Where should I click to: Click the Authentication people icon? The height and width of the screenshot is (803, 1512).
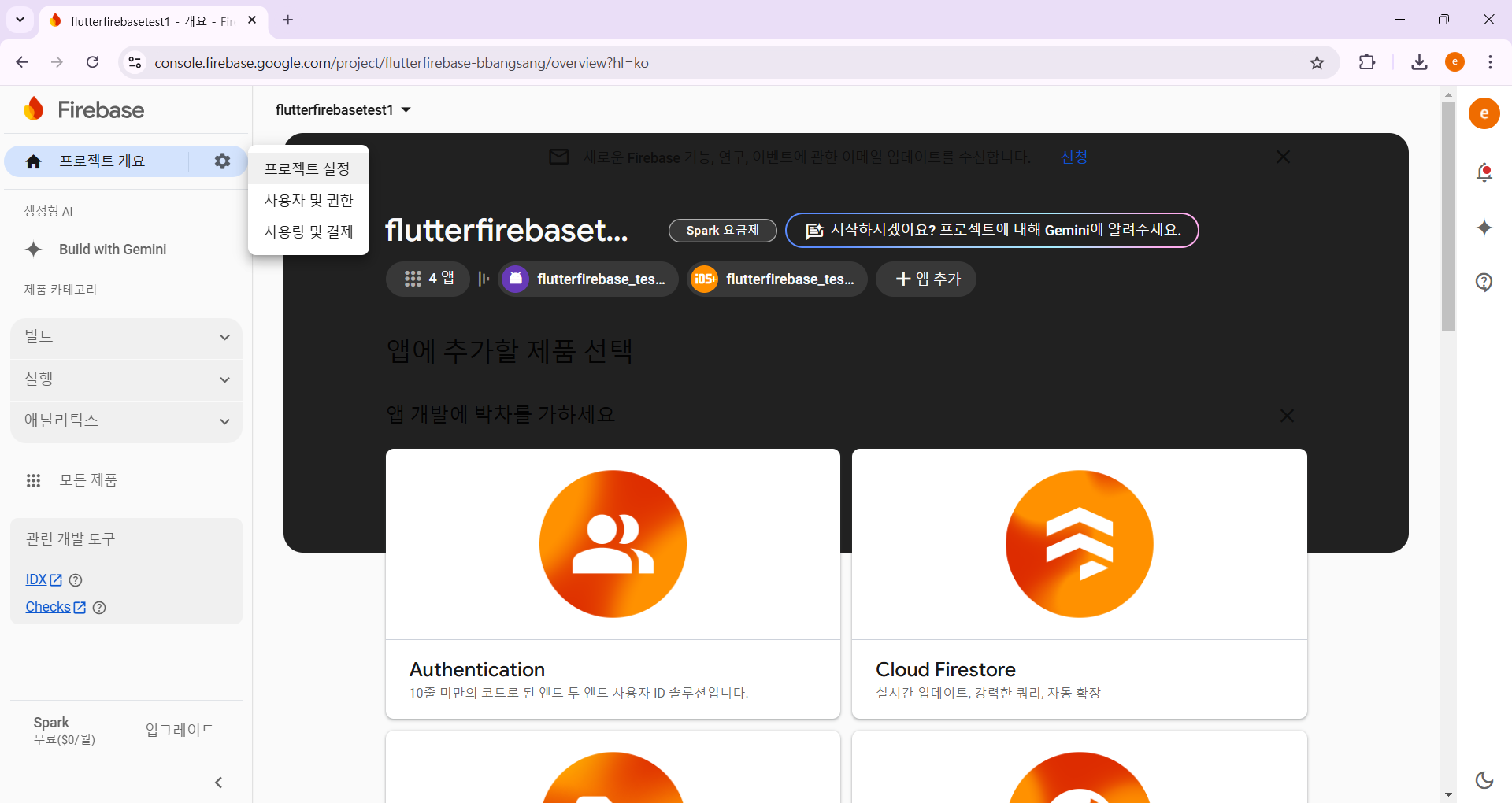613,544
